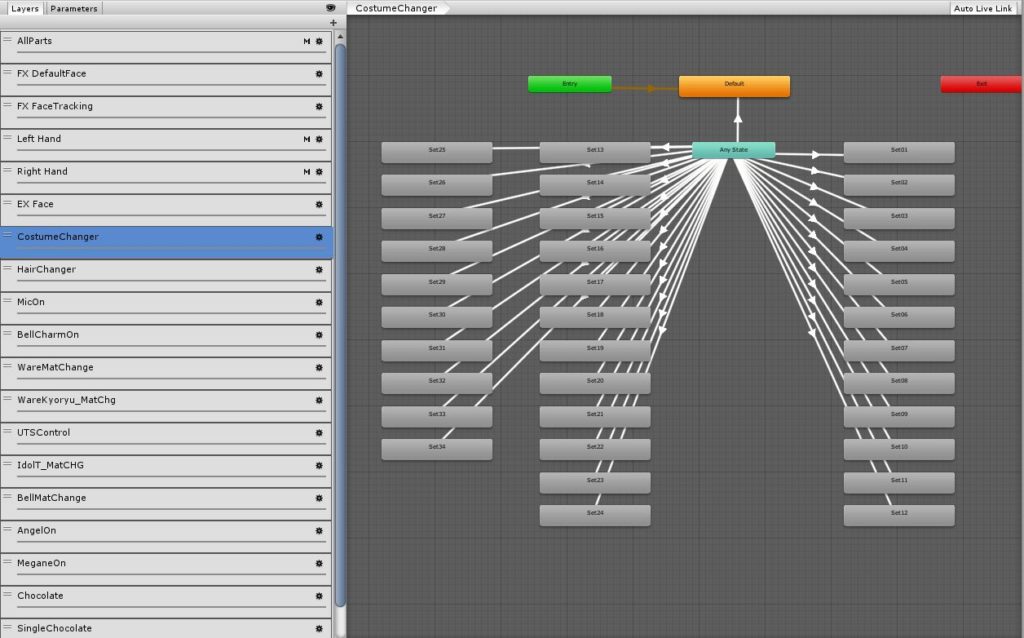1024x638 pixels.
Task: Open the CostumeChanger layer gear settings
Action: click(x=319, y=237)
